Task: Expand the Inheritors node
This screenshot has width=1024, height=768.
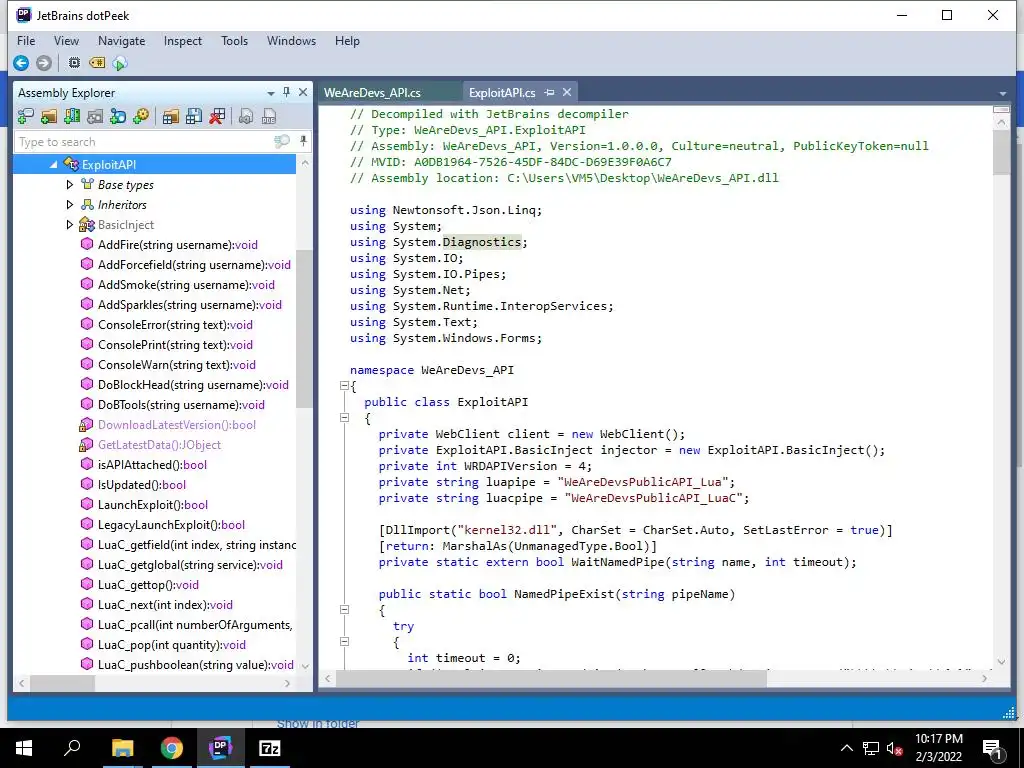Action: [x=70, y=204]
